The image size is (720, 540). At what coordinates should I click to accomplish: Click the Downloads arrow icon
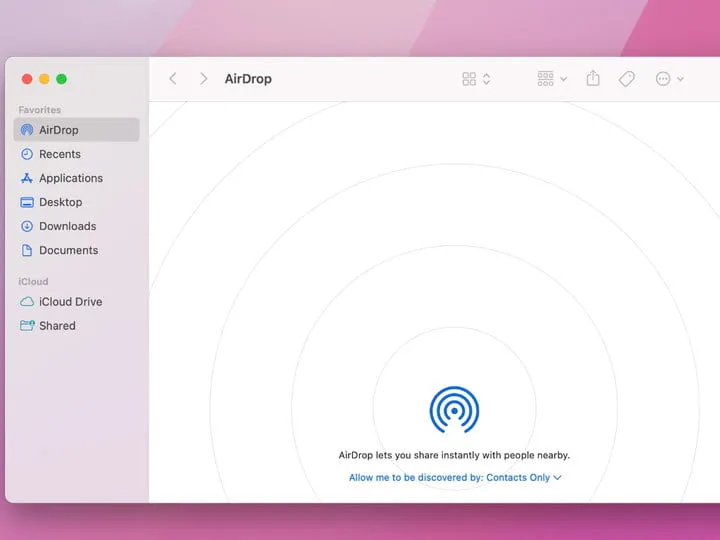[27, 226]
